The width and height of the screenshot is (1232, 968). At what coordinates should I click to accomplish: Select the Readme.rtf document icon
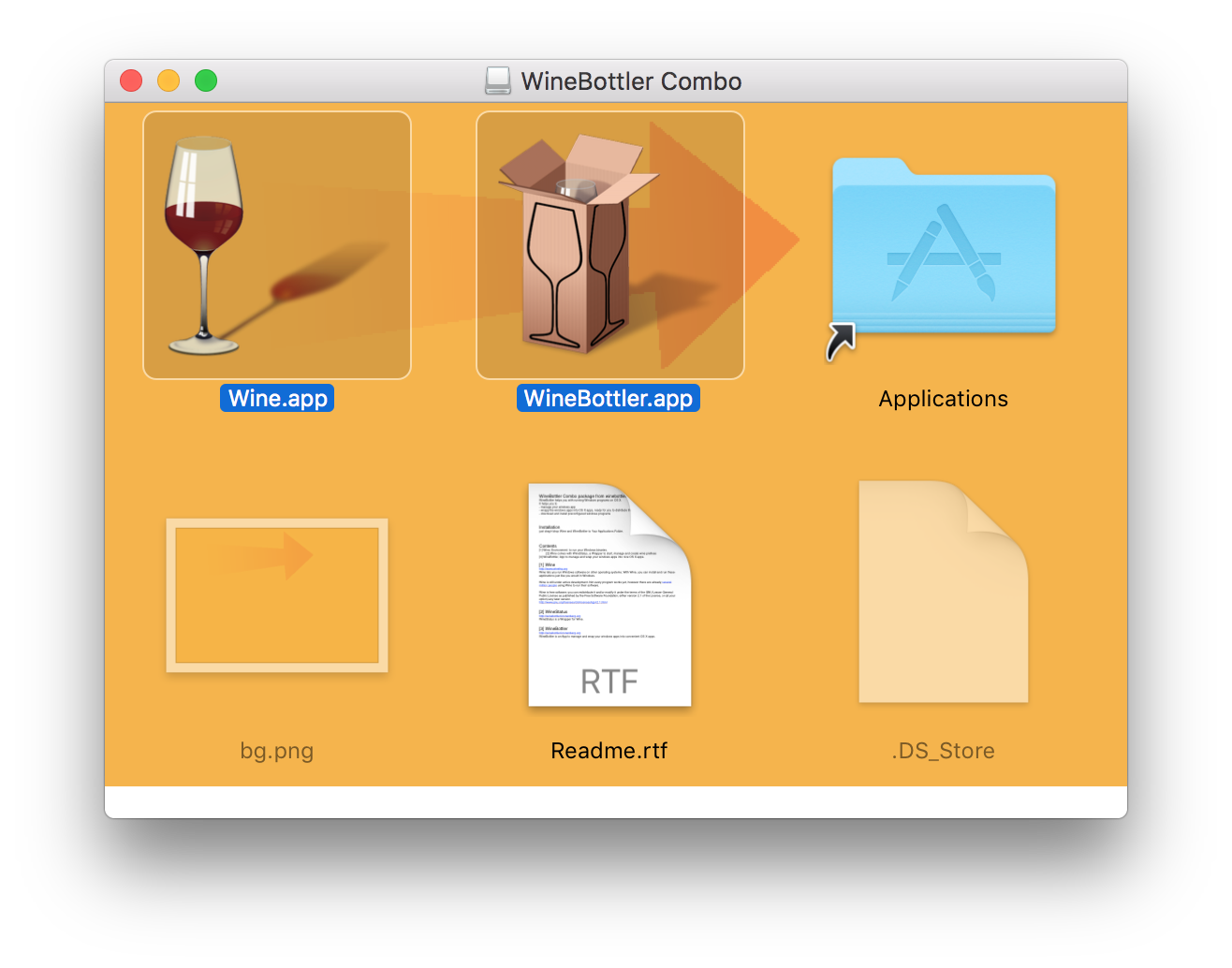tap(610, 594)
